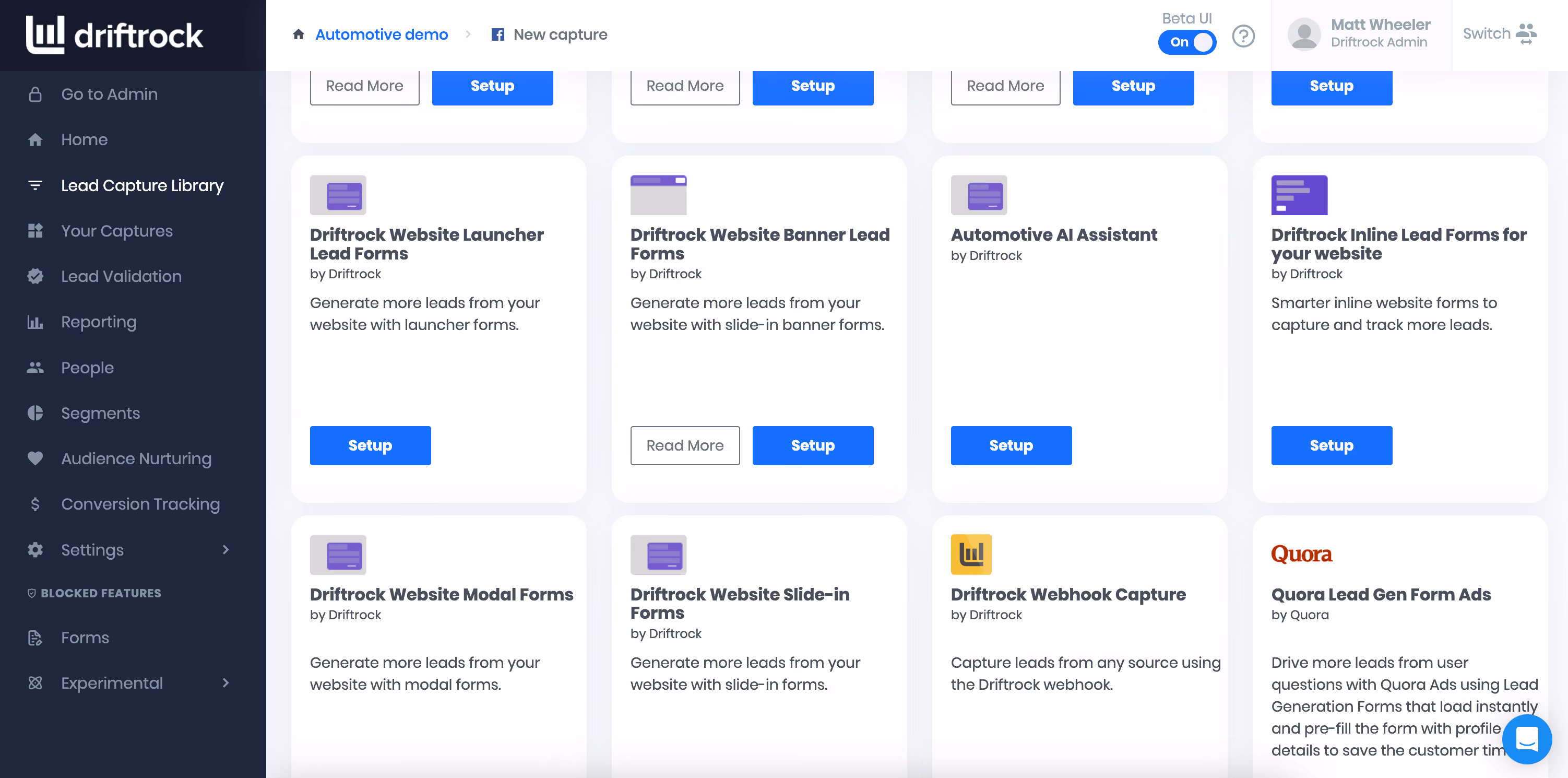
Task: Click the Driftrock logo in the sidebar
Action: coord(114,34)
